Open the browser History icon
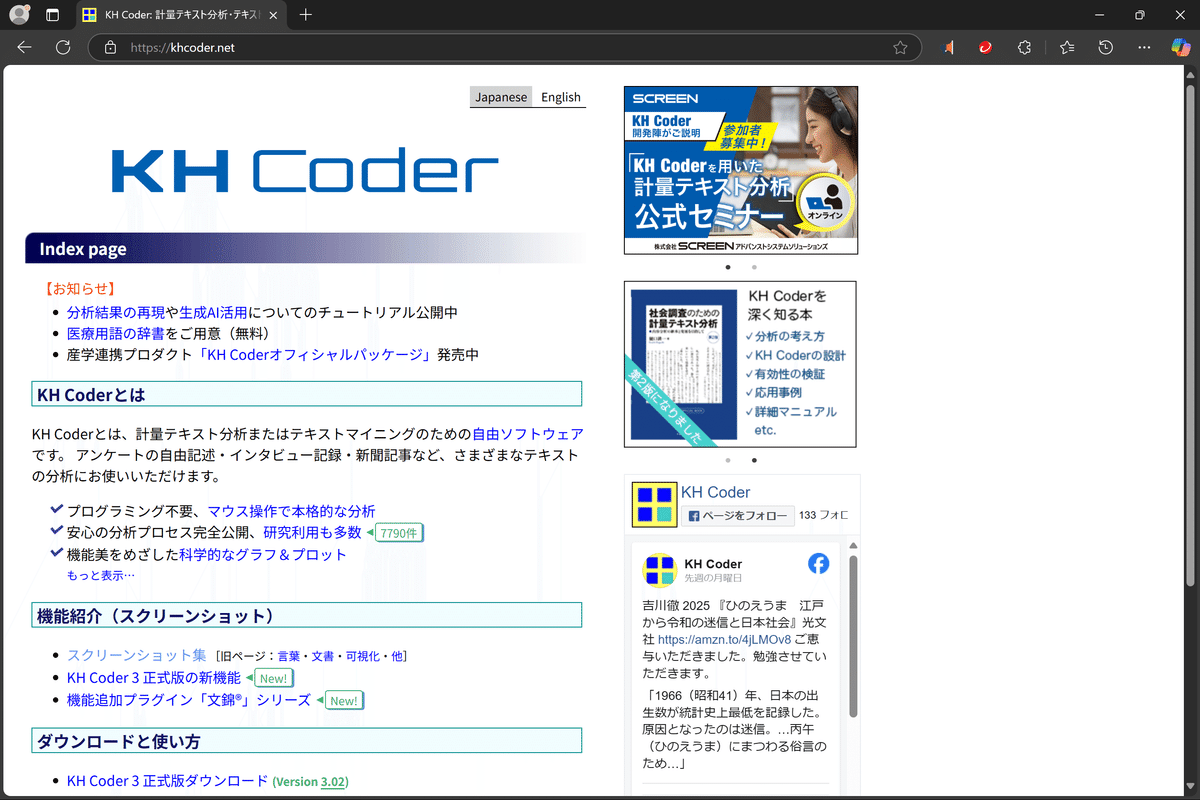Viewport: 1200px width, 800px height. [x=1105, y=47]
